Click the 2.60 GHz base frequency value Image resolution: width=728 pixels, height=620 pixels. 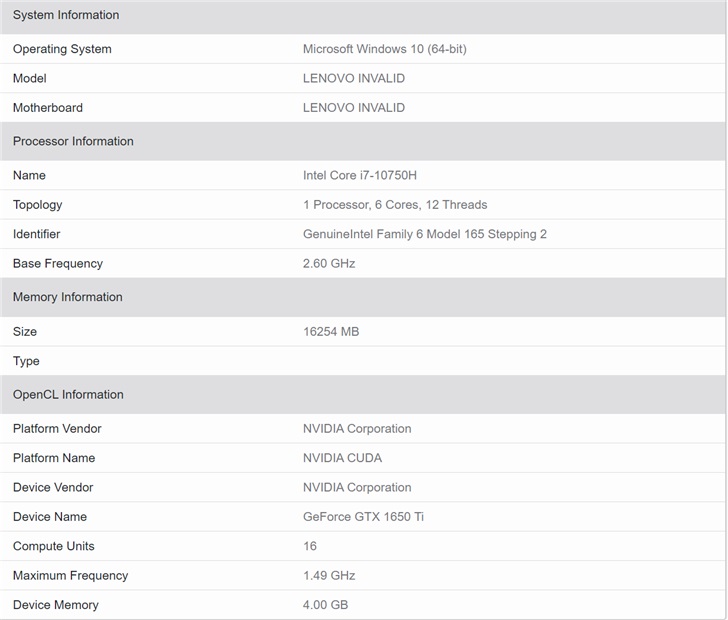pos(329,263)
